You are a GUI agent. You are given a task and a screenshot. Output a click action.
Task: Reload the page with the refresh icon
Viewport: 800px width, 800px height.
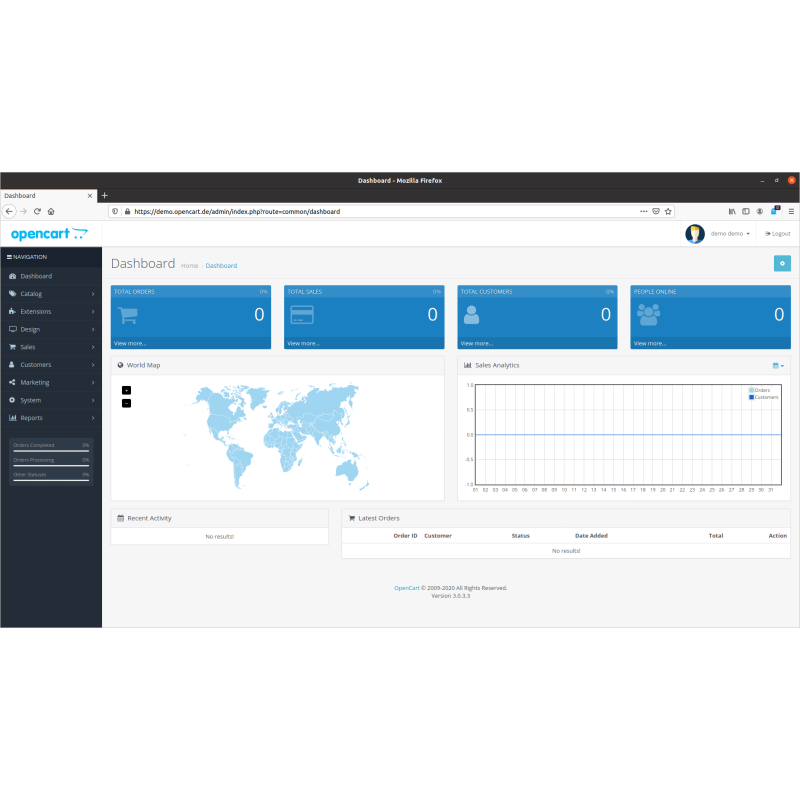pos(37,212)
